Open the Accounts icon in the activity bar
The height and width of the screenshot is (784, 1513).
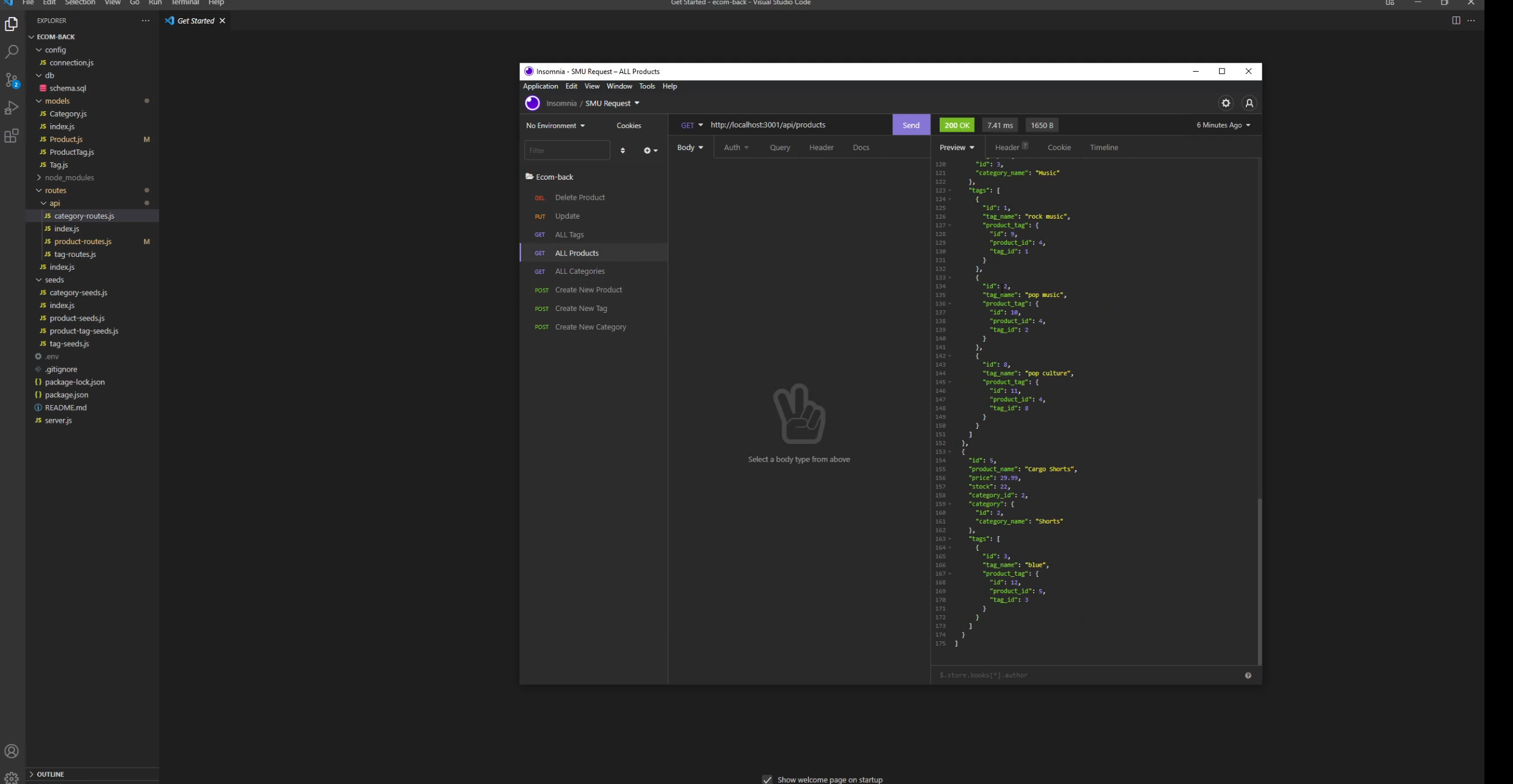(x=12, y=751)
